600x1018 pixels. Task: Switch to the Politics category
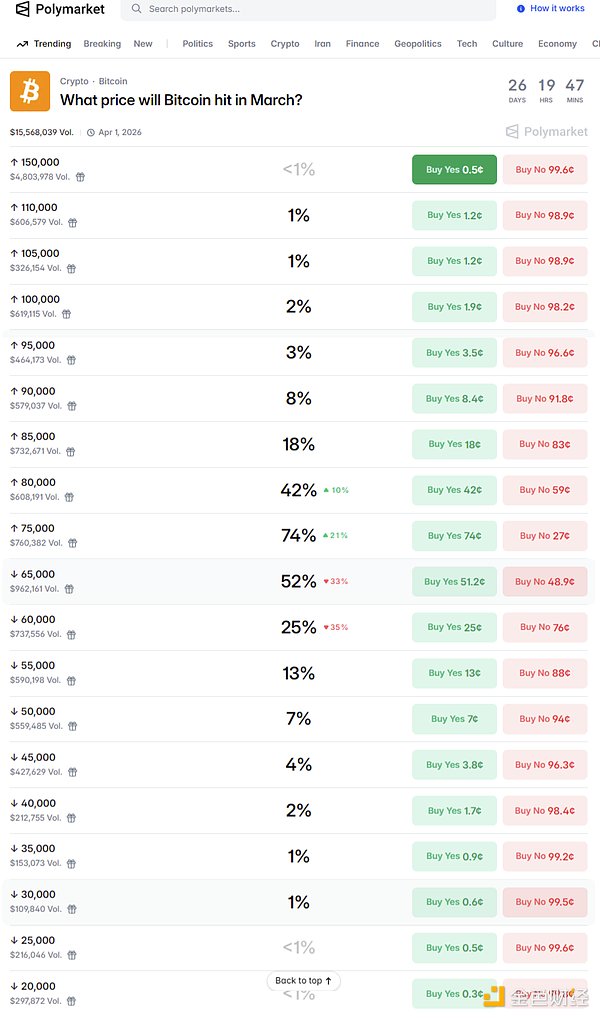(197, 44)
